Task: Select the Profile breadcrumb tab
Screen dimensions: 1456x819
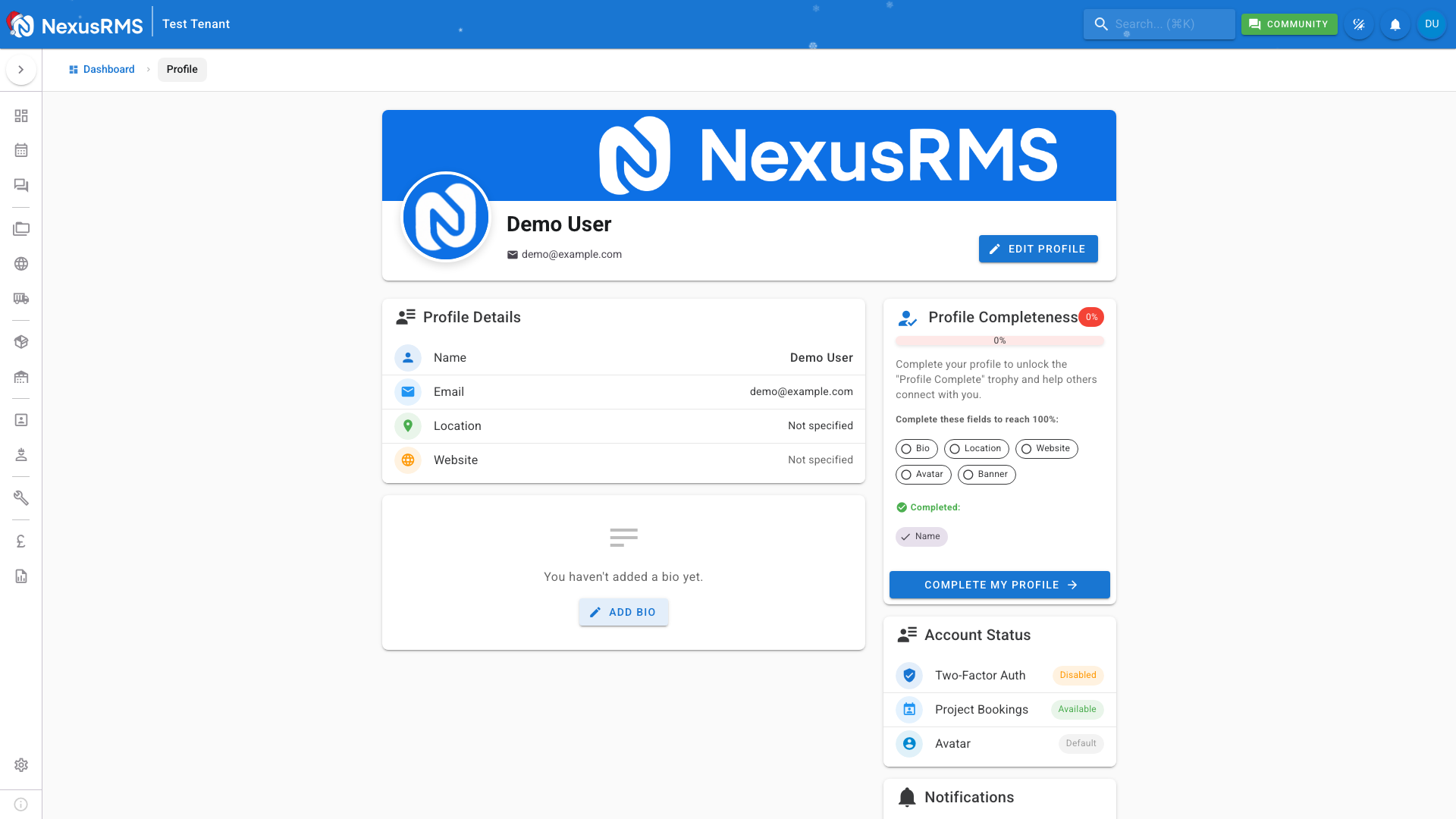Action: tap(182, 69)
